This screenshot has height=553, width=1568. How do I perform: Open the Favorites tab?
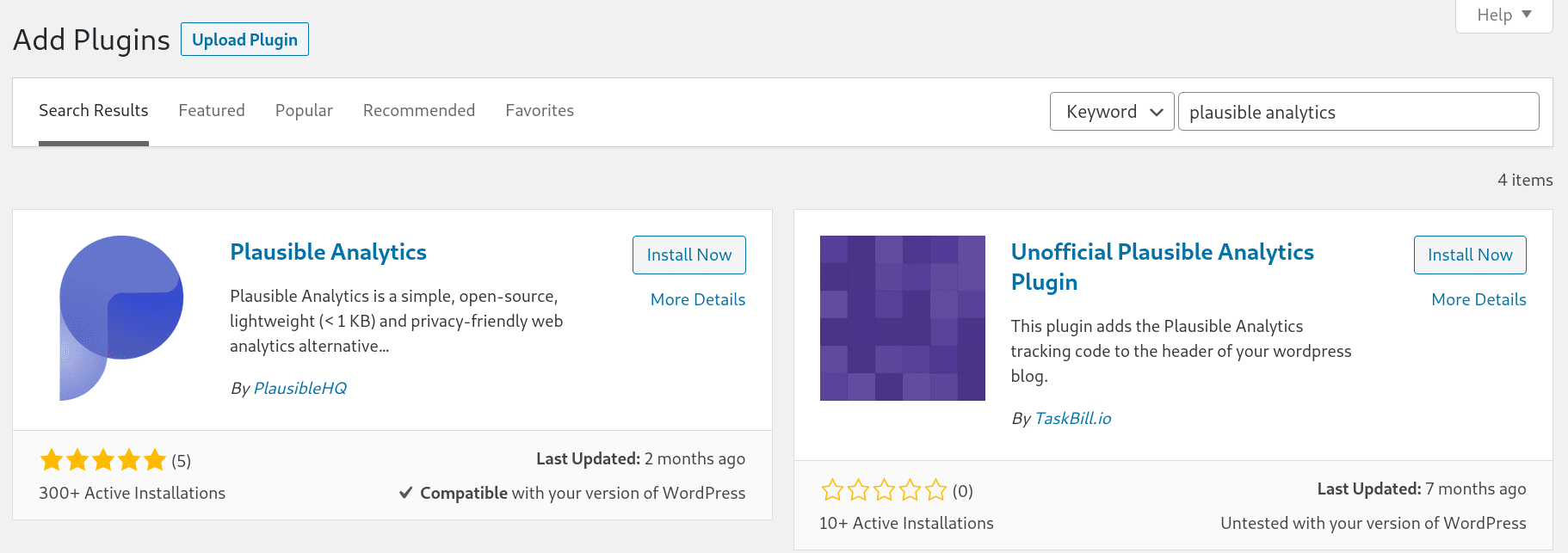(540, 110)
